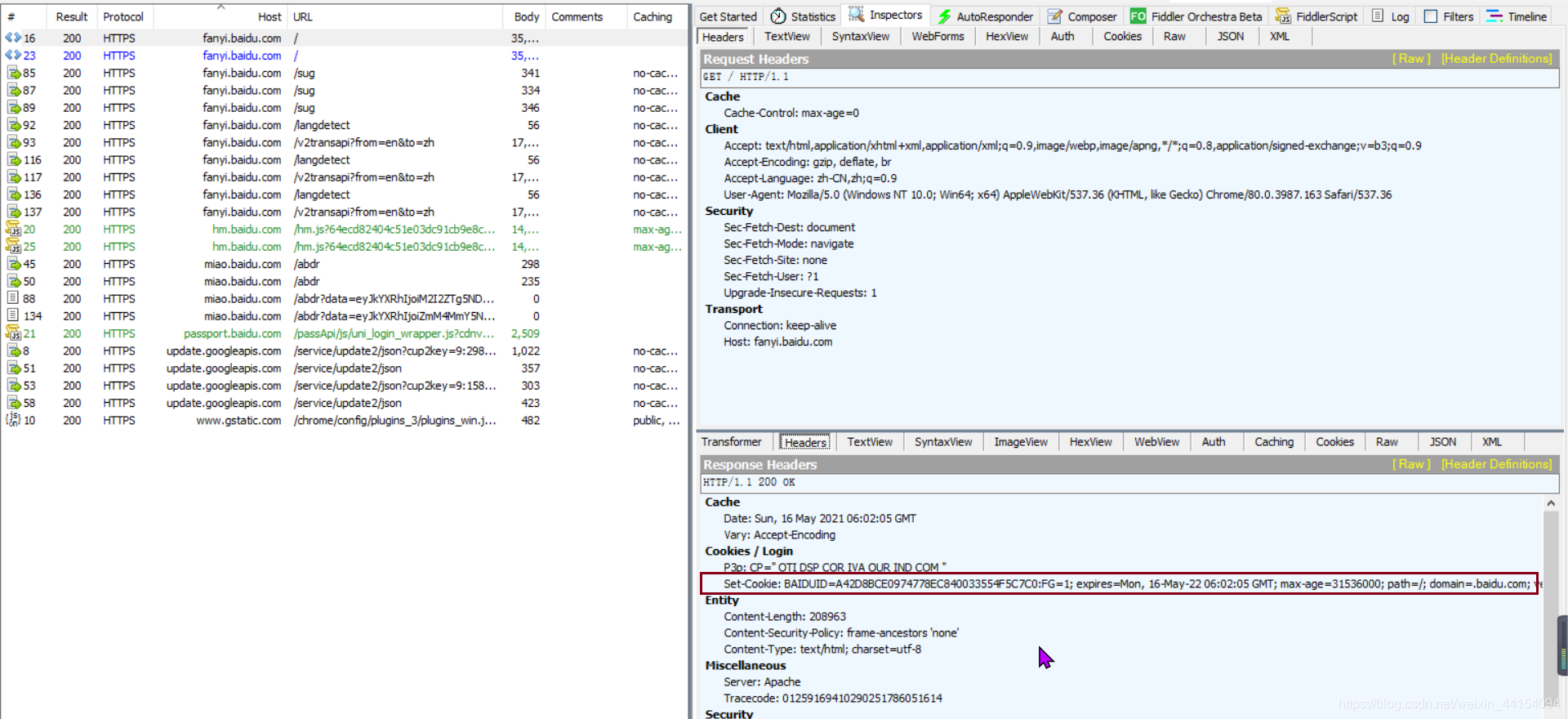Open the response JSON tab

(1442, 442)
